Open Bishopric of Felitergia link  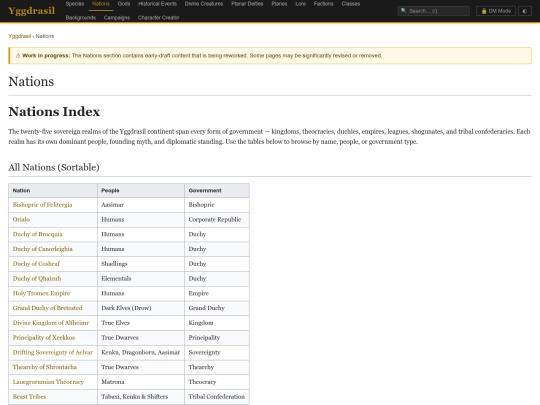[42, 205]
